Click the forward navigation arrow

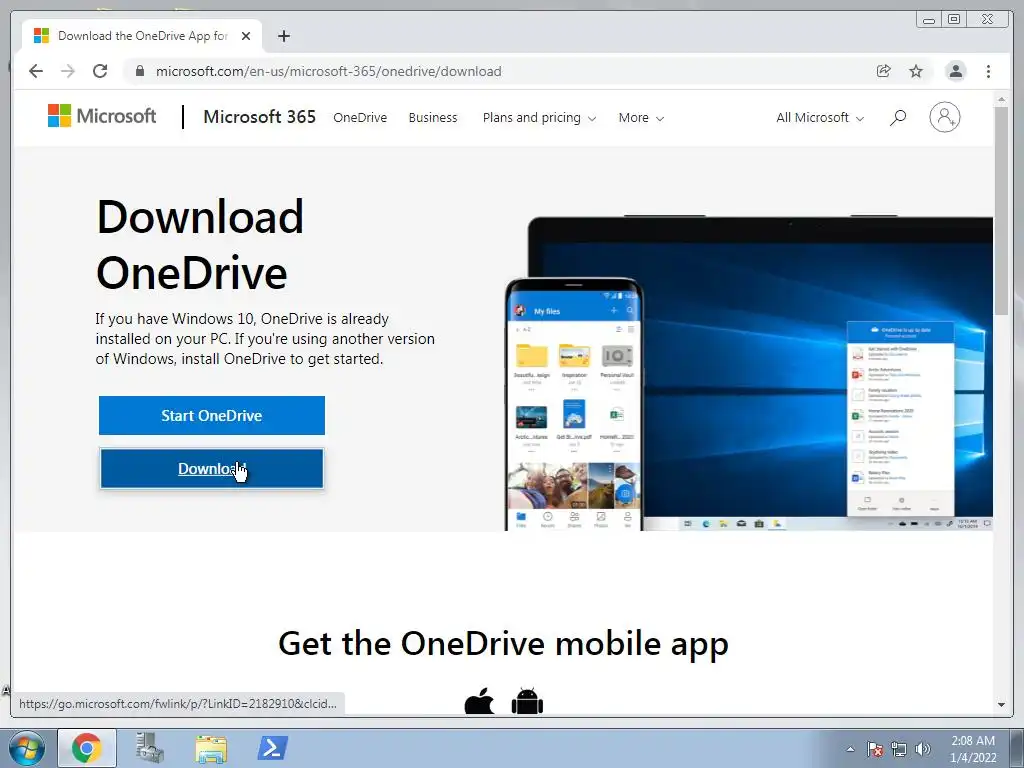click(68, 71)
